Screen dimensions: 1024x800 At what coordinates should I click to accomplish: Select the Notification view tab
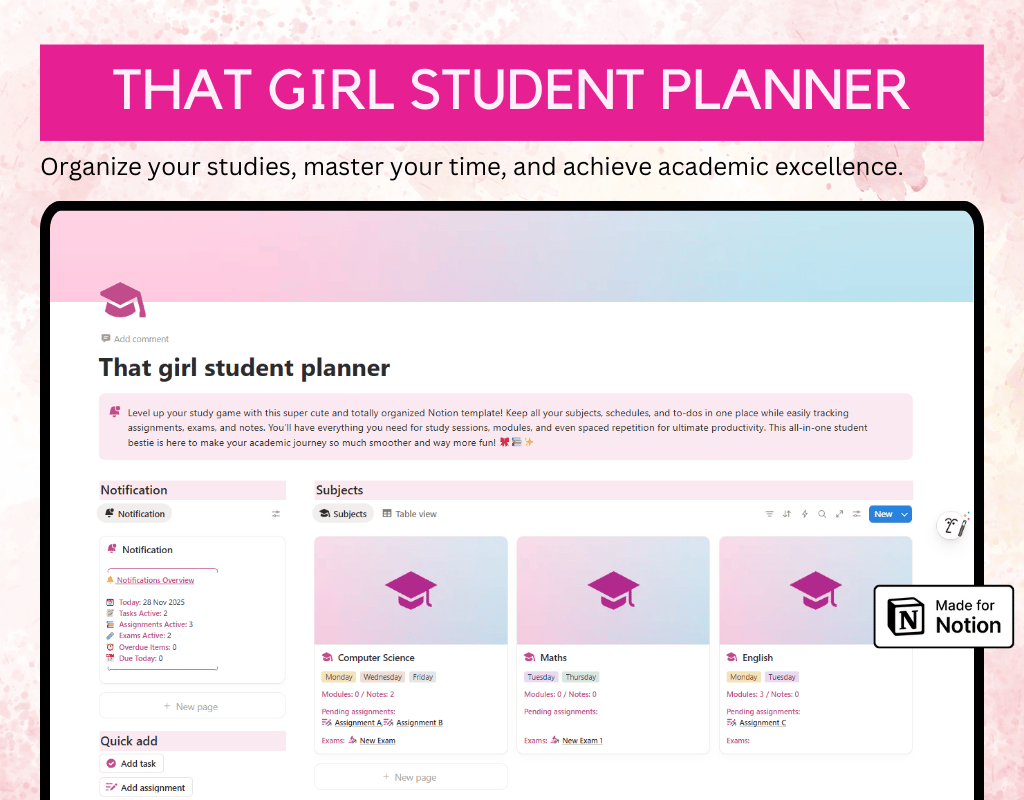(135, 514)
